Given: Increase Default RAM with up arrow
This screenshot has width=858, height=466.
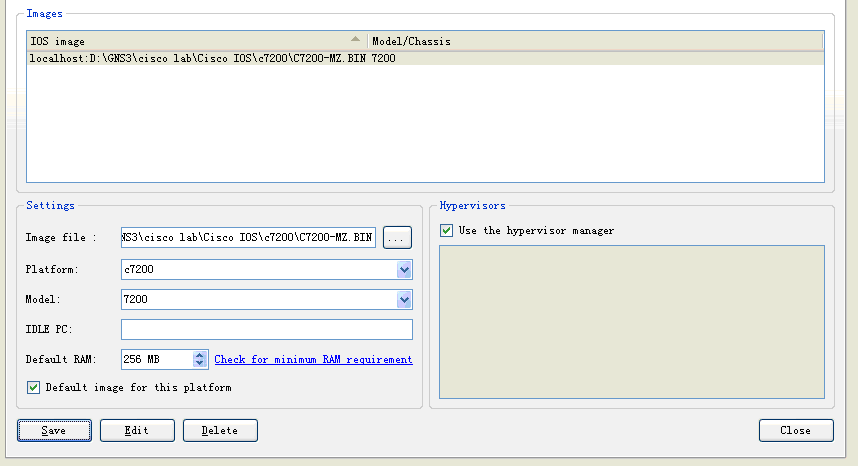Looking at the screenshot, I should 199,355.
